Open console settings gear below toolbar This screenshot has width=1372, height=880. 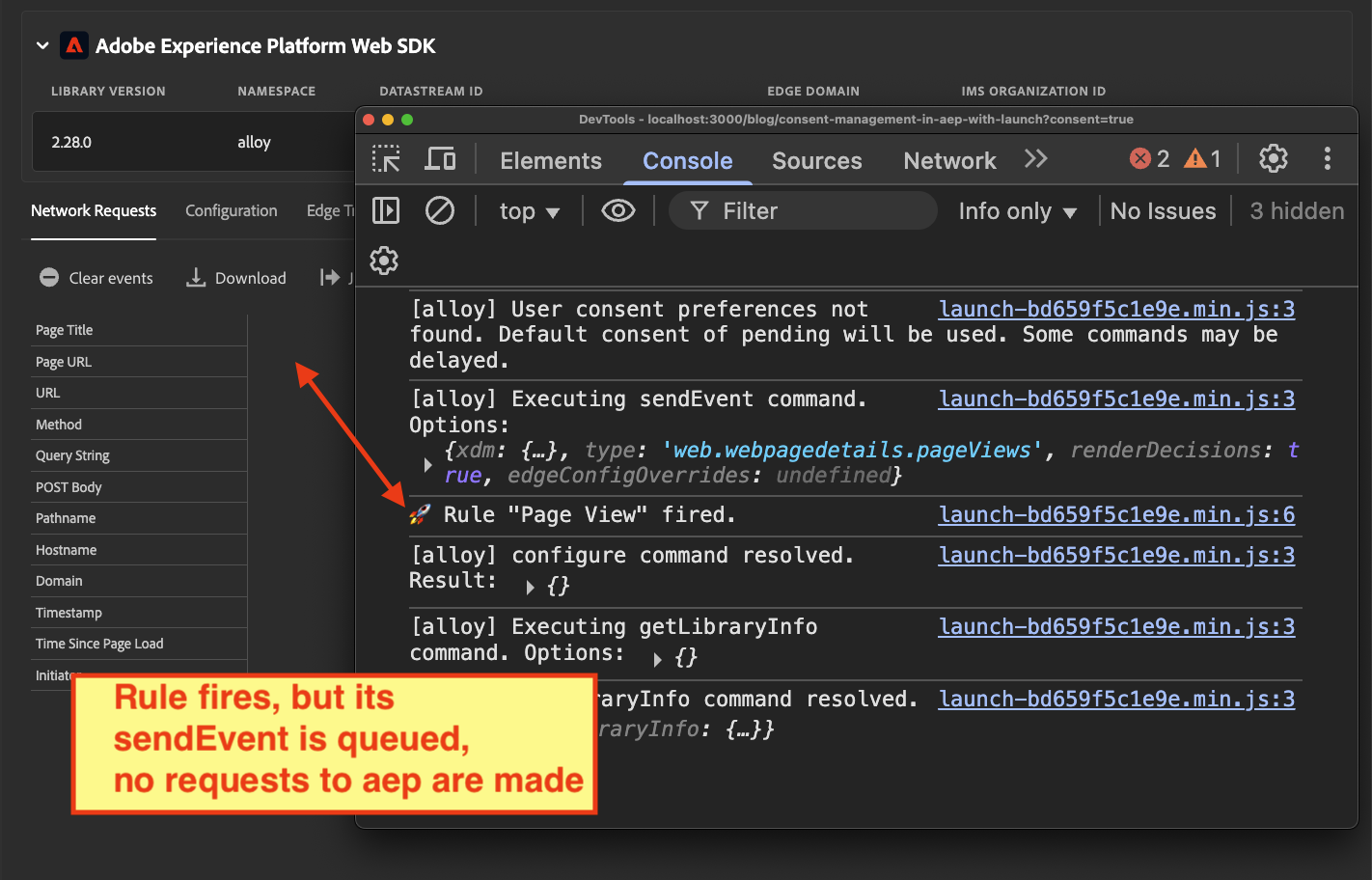pos(384,261)
